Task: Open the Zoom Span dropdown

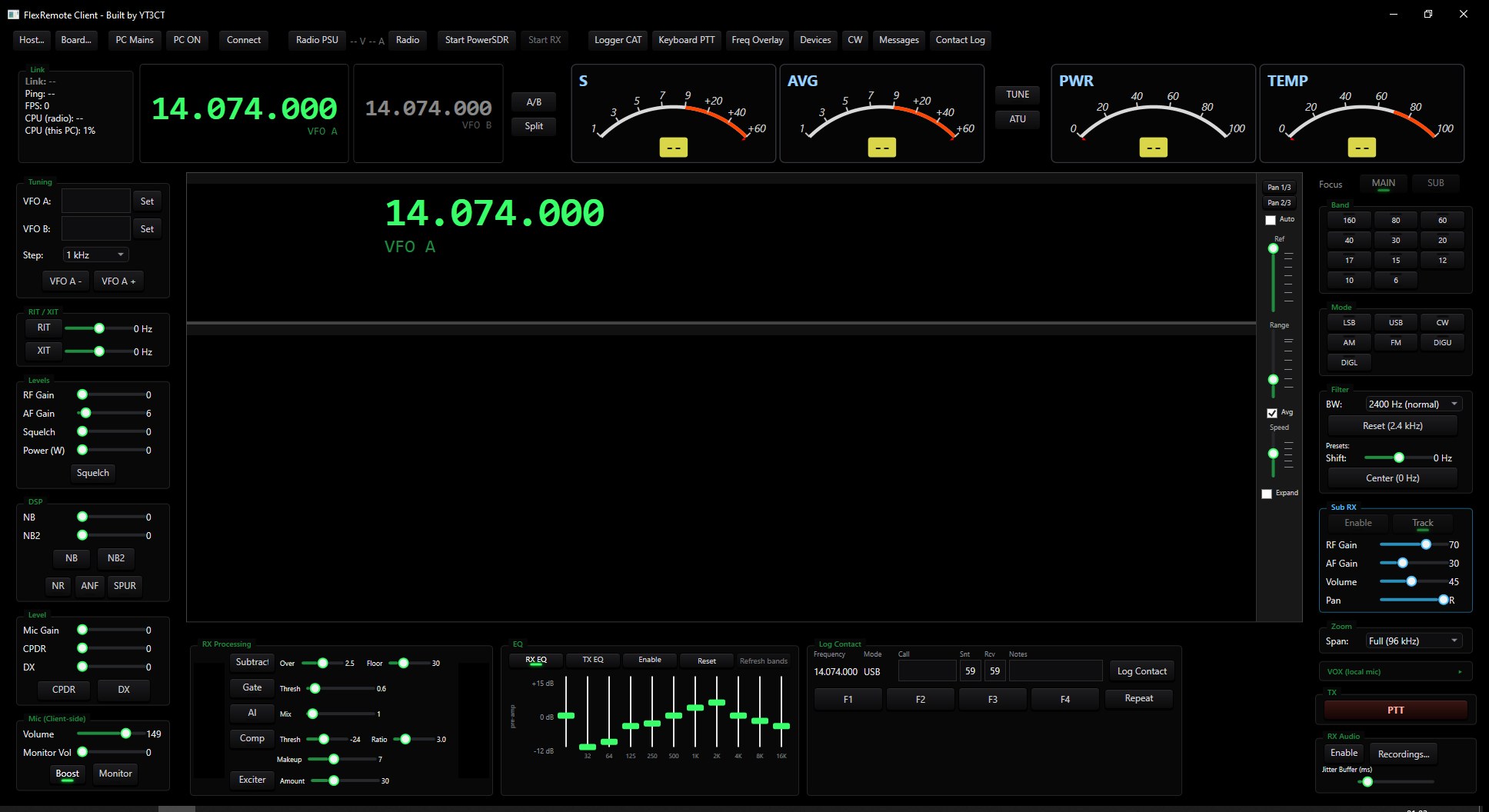Action: 1414,641
